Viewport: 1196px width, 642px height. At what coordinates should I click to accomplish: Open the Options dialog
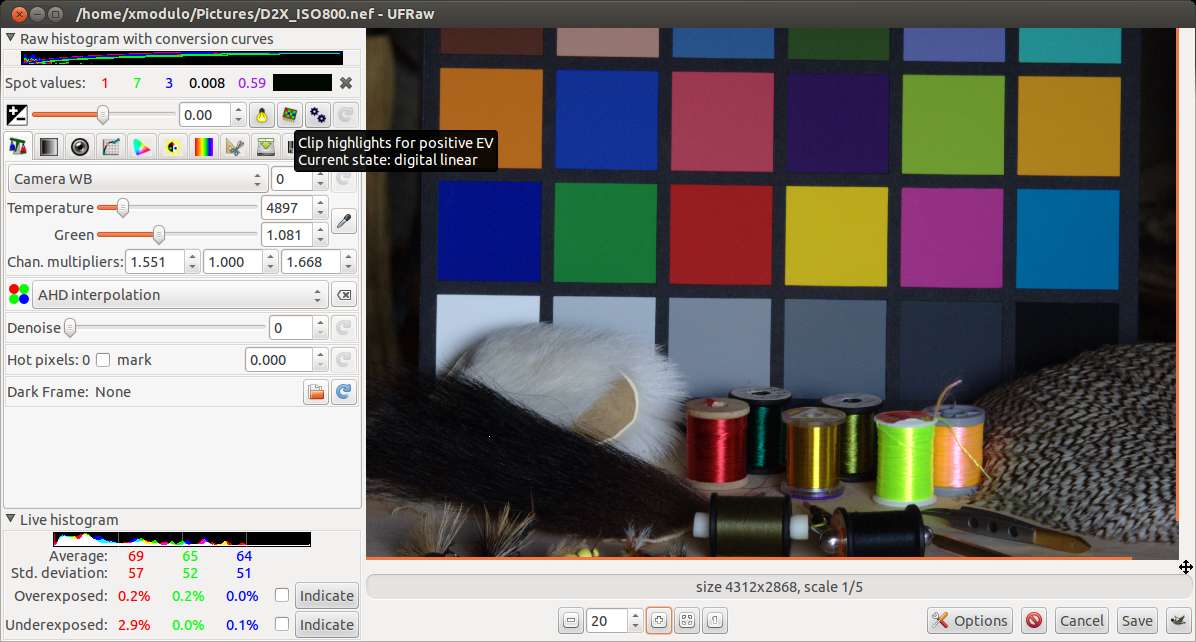pyautogui.click(x=969, y=621)
